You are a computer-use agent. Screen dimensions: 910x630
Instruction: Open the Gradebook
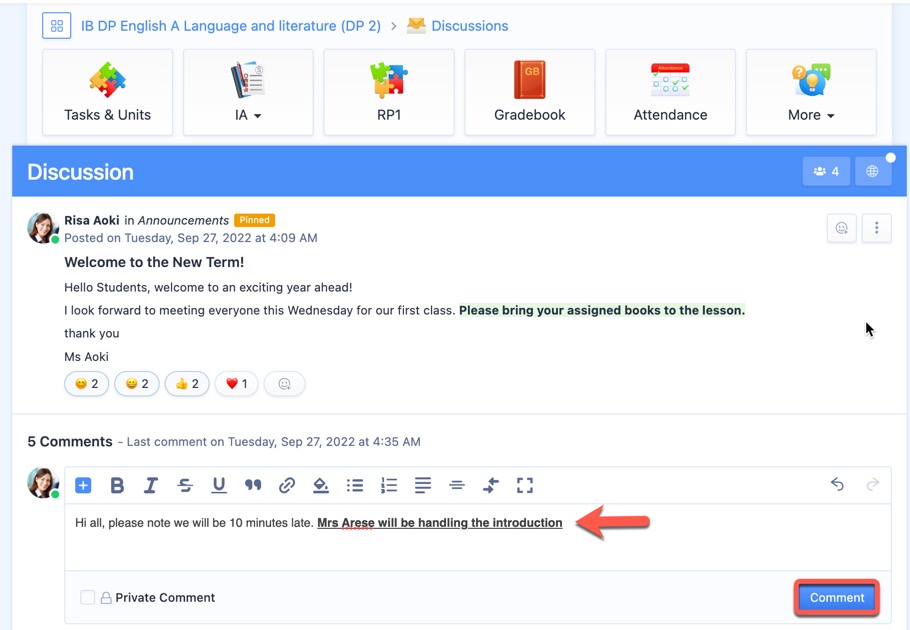point(529,92)
